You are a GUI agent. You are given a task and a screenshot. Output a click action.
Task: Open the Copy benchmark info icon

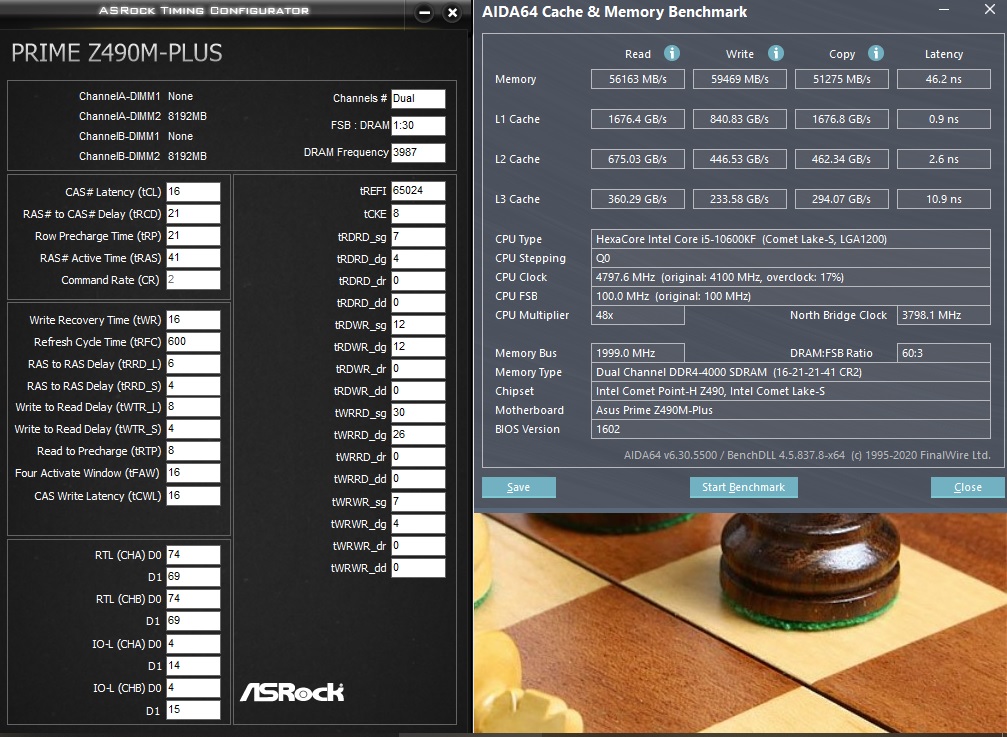876,53
